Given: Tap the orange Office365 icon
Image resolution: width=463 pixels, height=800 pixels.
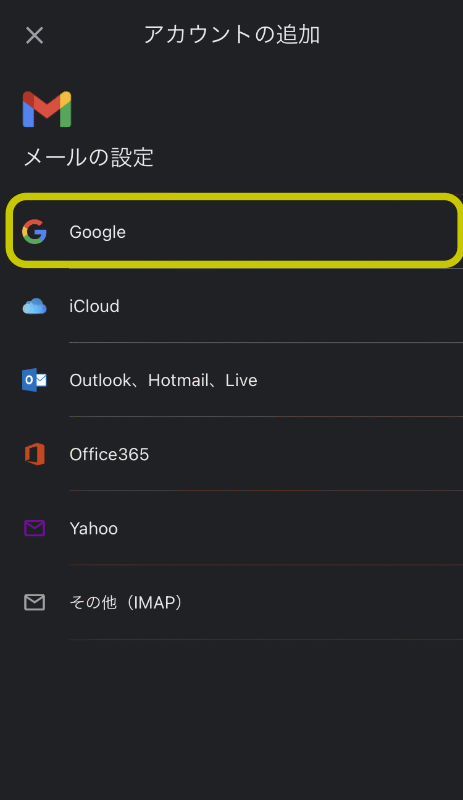Looking at the screenshot, I should pyautogui.click(x=35, y=454).
